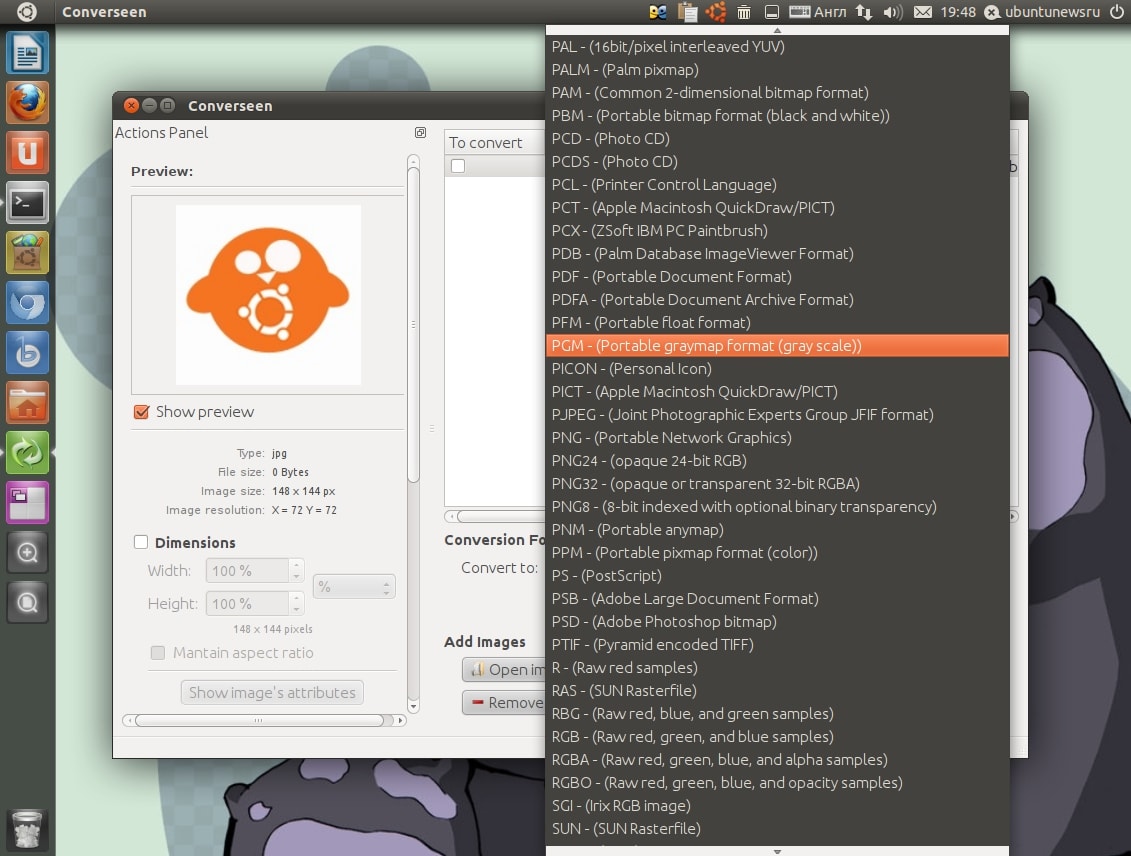Click the Height percentage input field
Screen dimensions: 1131x856
247,604
